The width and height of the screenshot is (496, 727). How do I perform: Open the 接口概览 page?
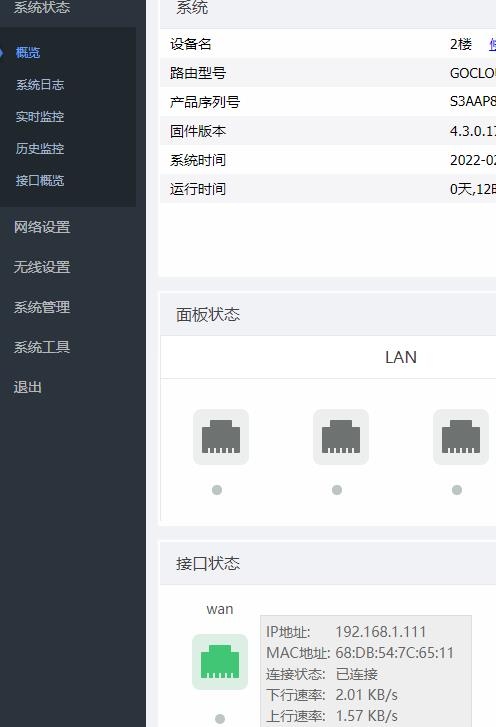point(40,181)
